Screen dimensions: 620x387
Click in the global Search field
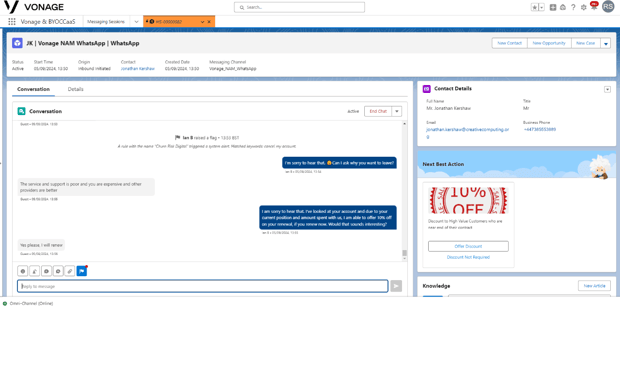299,8
